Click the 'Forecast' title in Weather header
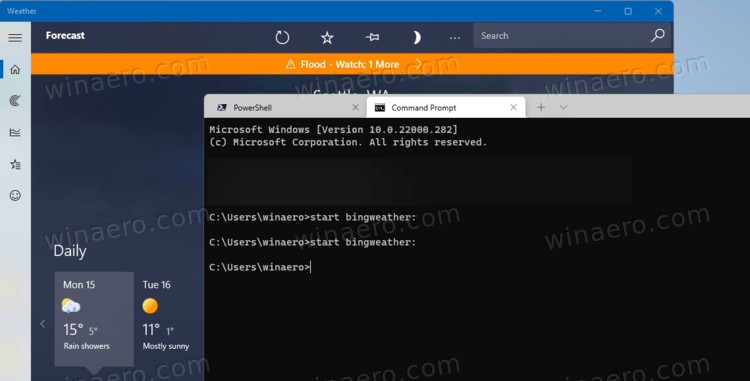Viewport: 750px width, 381px height. coord(65,35)
